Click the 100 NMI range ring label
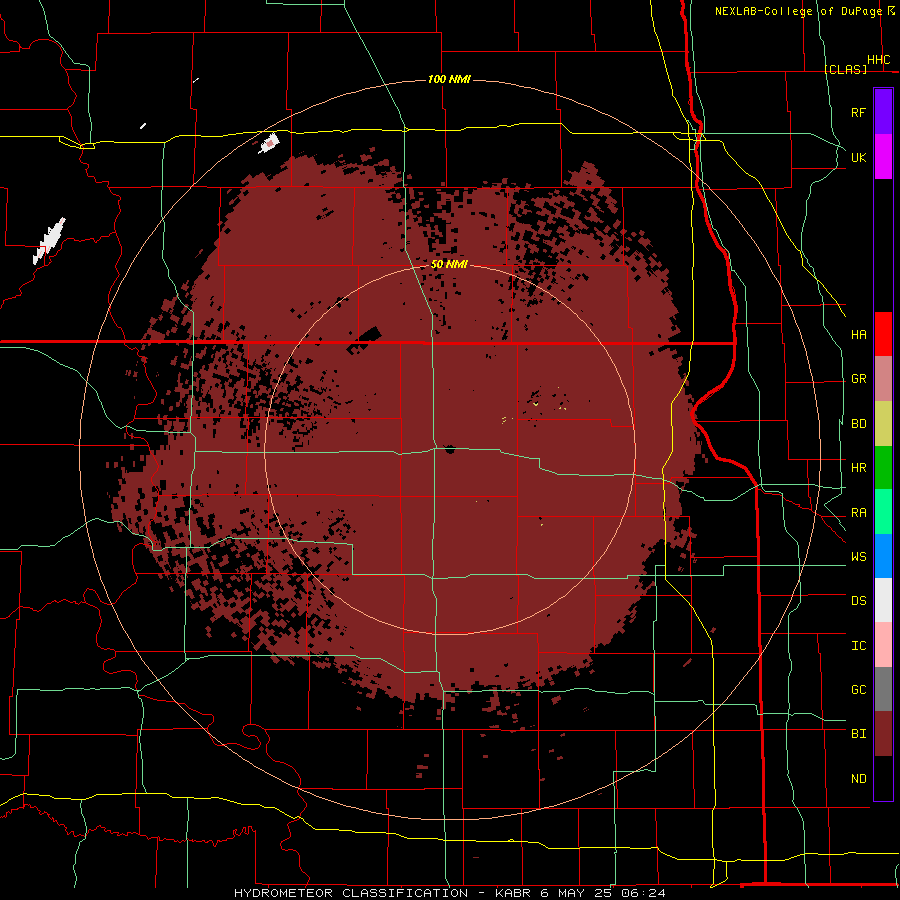The height and width of the screenshot is (900, 900). (x=449, y=79)
